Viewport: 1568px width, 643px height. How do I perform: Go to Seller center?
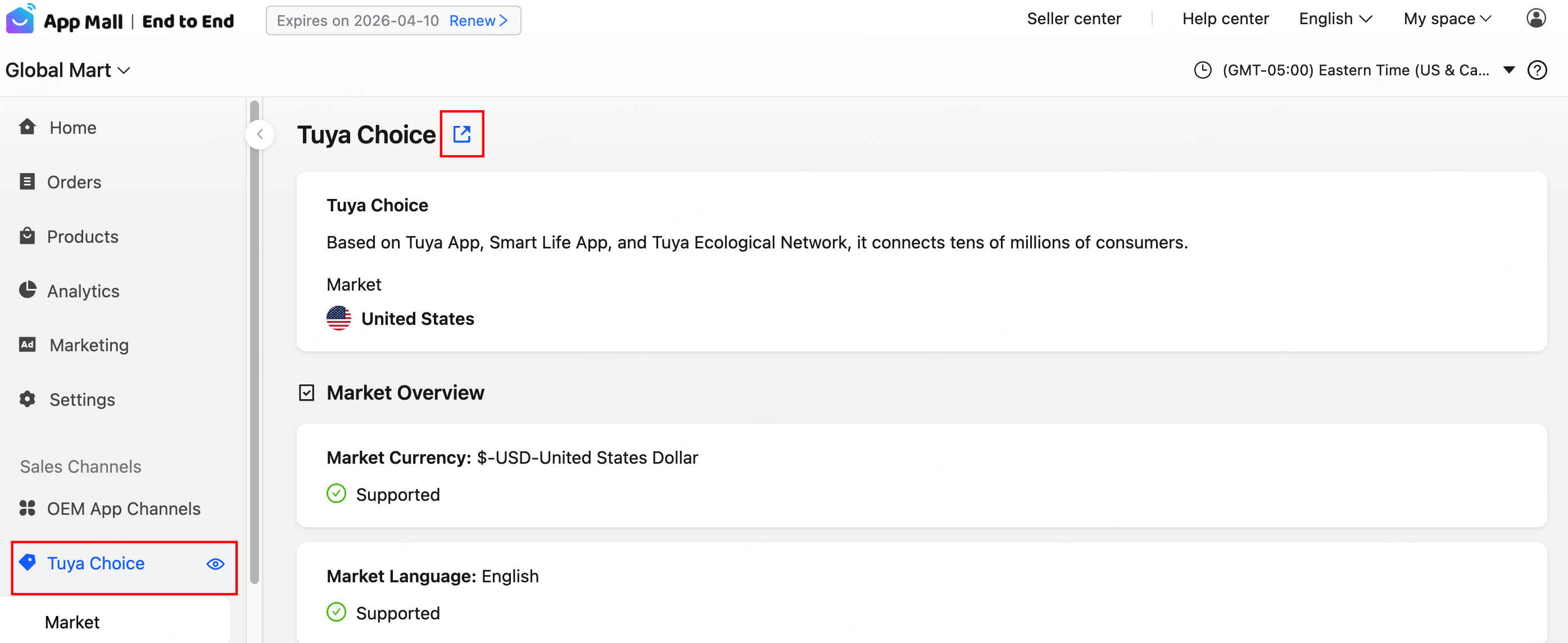coord(1074,19)
